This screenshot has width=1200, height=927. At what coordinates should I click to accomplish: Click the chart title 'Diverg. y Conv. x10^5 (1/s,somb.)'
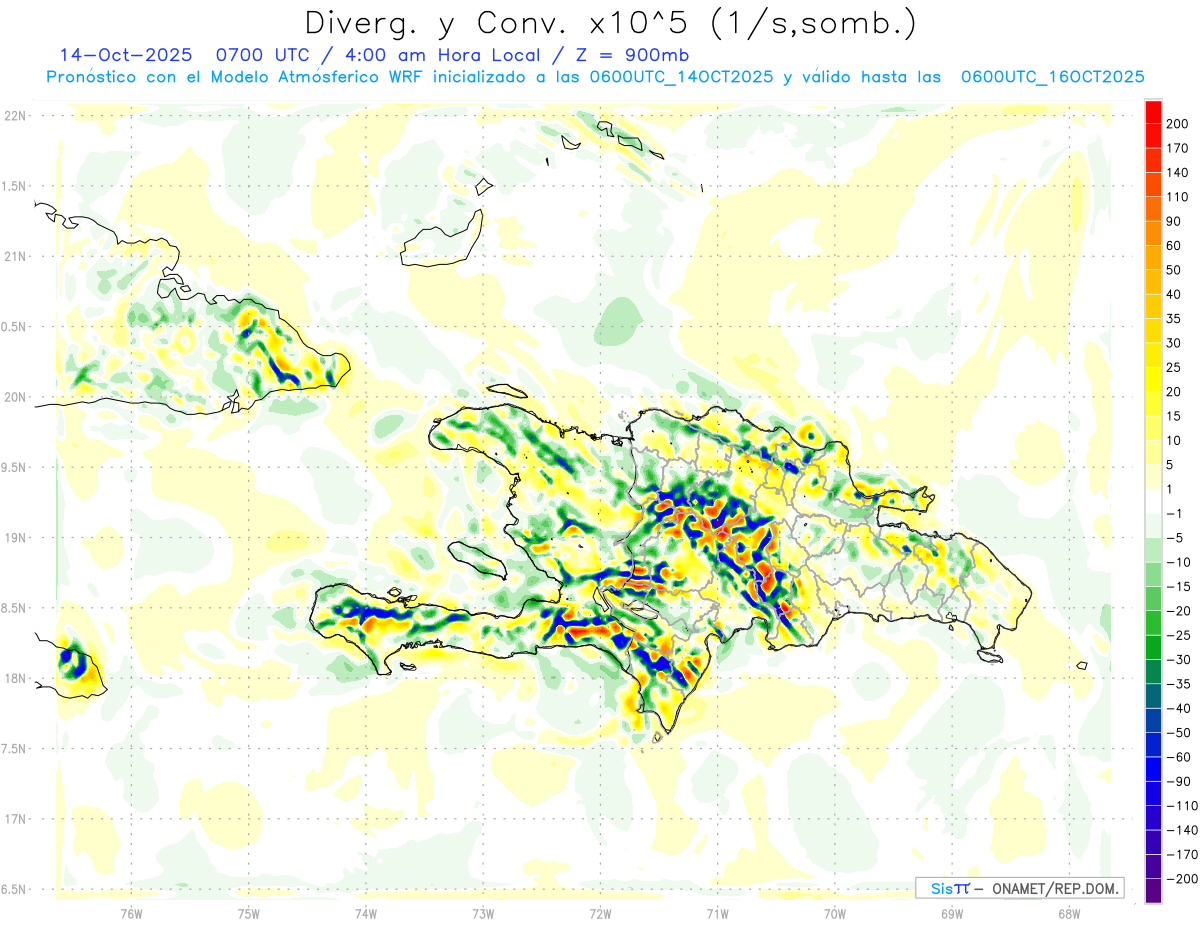point(610,22)
